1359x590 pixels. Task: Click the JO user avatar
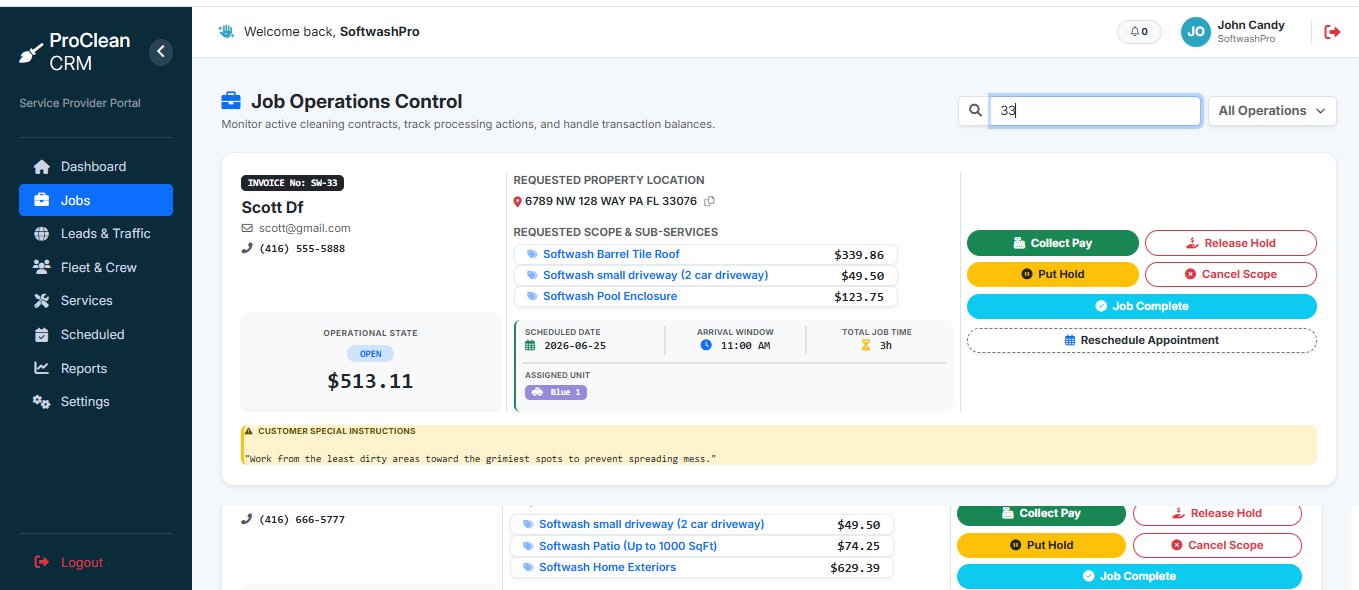(1195, 32)
